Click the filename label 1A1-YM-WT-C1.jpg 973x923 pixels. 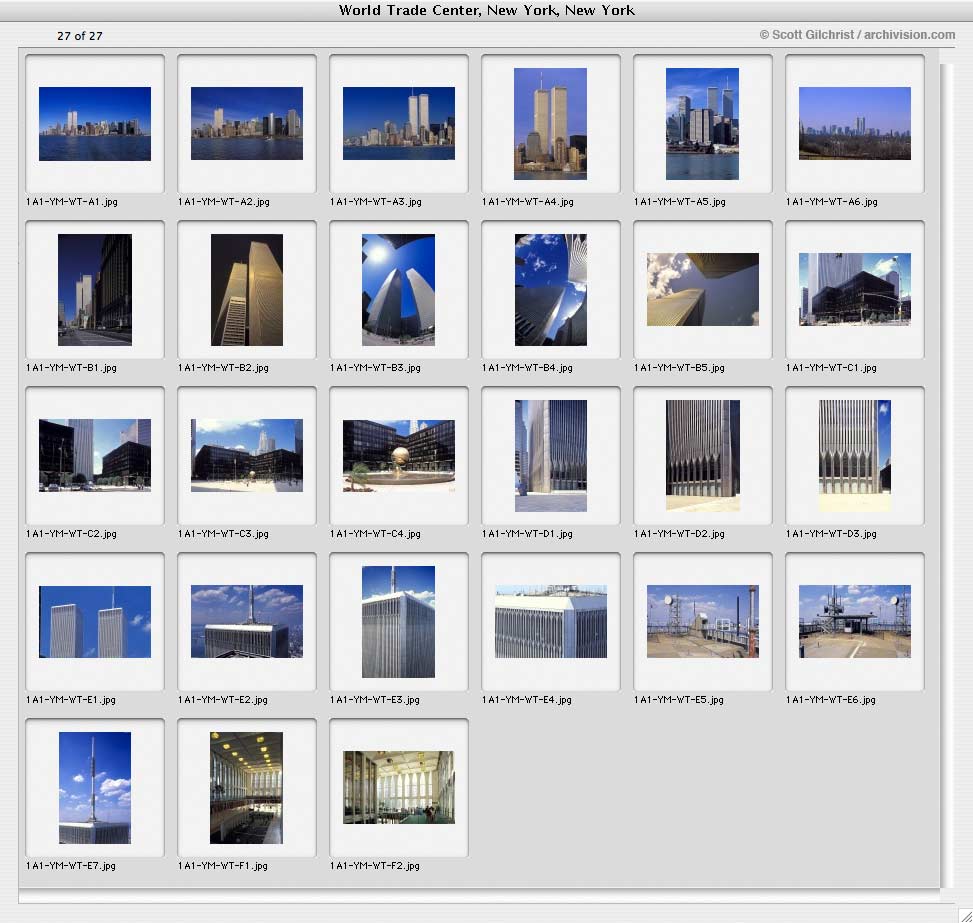[x=832, y=367]
